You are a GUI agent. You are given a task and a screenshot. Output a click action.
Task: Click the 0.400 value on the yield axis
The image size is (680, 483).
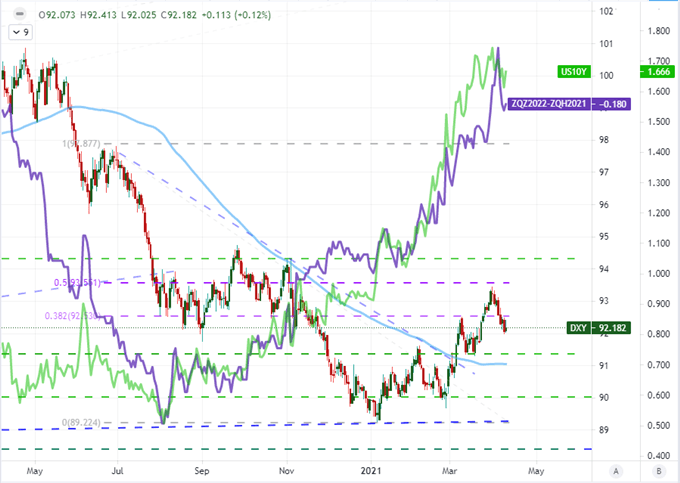658,456
